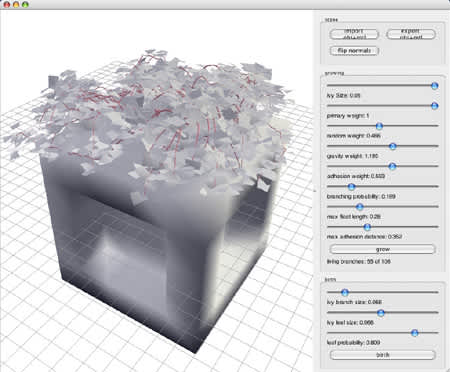Close the window with the red button
Viewport: 450px width, 372px height.
point(7,5)
